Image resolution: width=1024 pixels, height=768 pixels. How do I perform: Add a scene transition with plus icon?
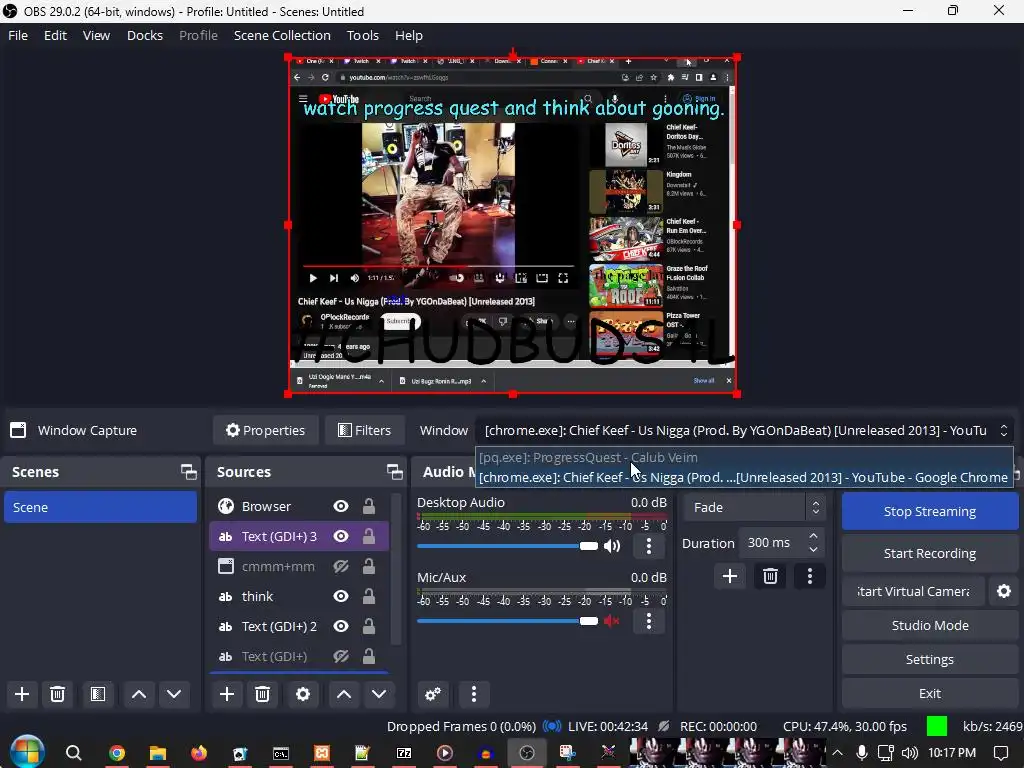coord(730,576)
